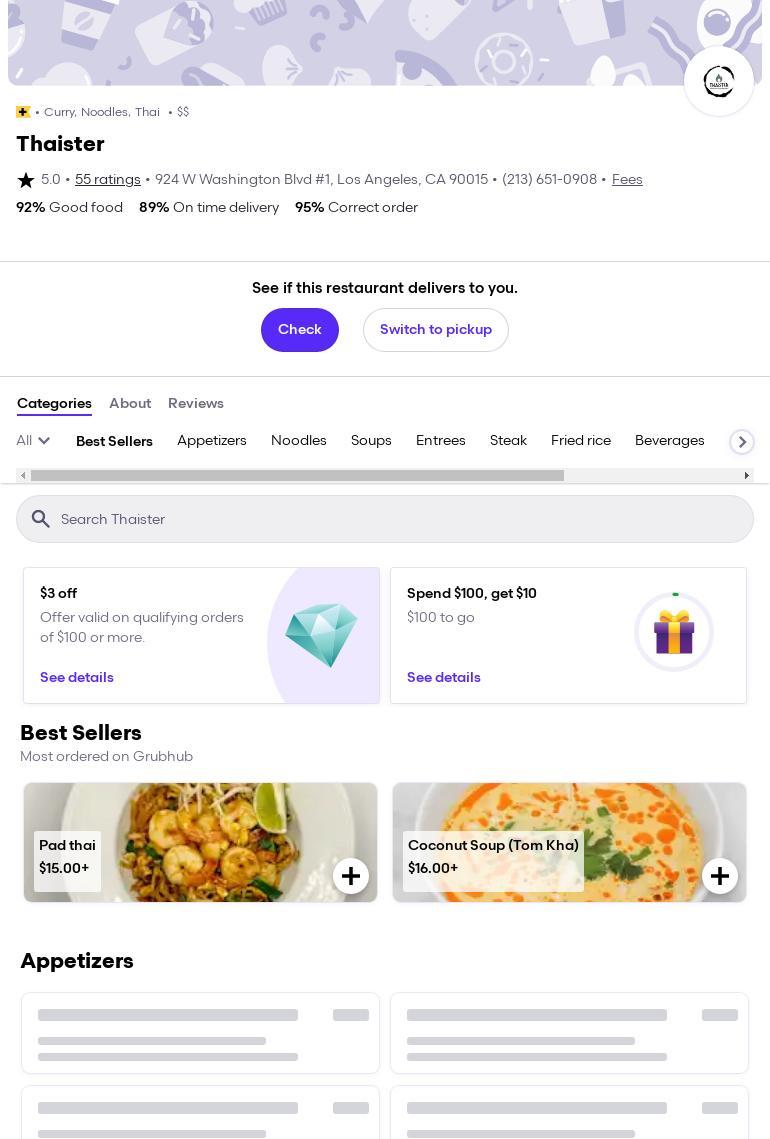Expand the All categories dropdown
This screenshot has height=1139, width=770.
pyautogui.click(x=33, y=441)
